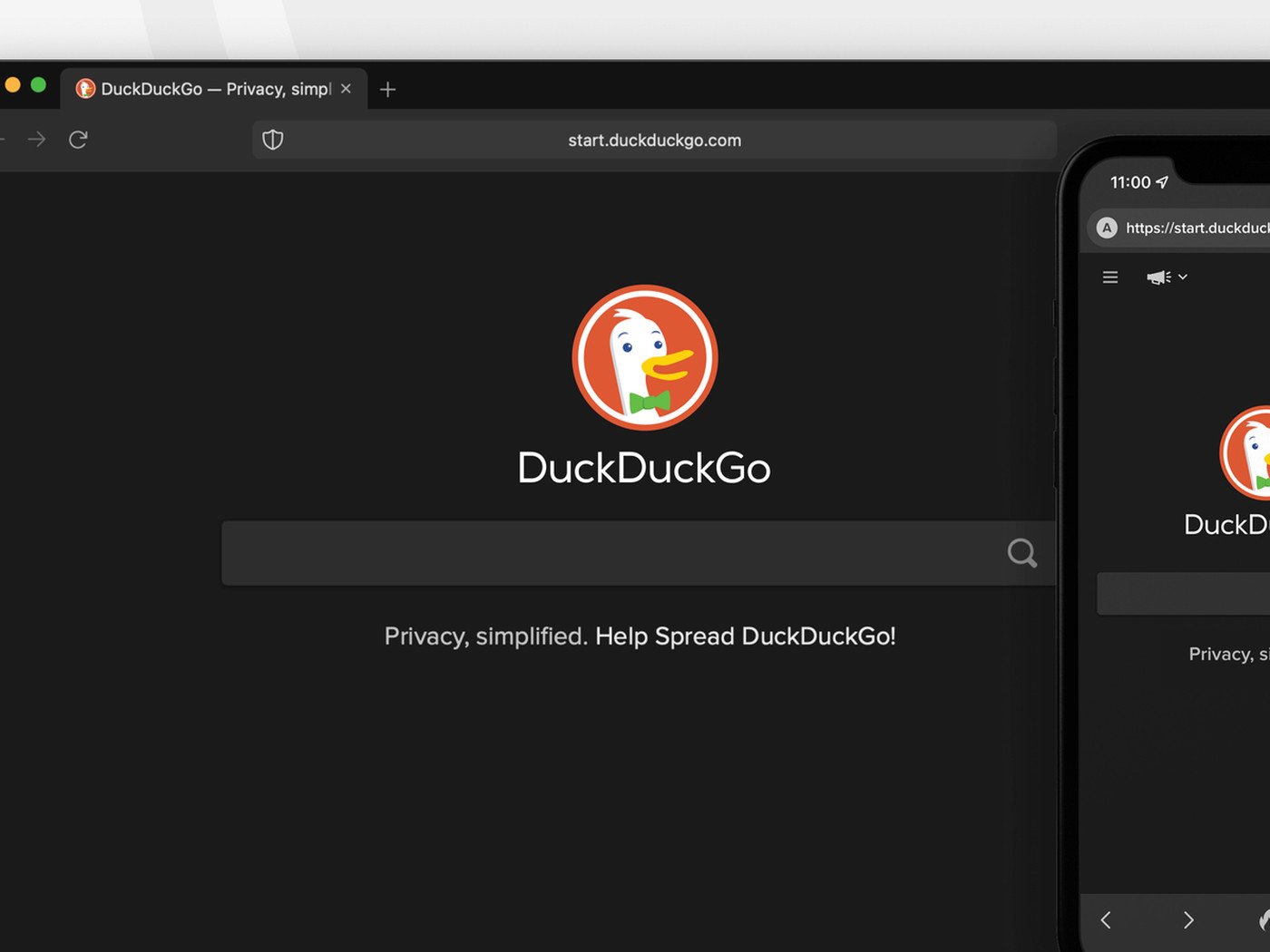Switch to the DuckDuckGo — Privacy tab
Screen dimensions: 1270x952
pos(209,89)
